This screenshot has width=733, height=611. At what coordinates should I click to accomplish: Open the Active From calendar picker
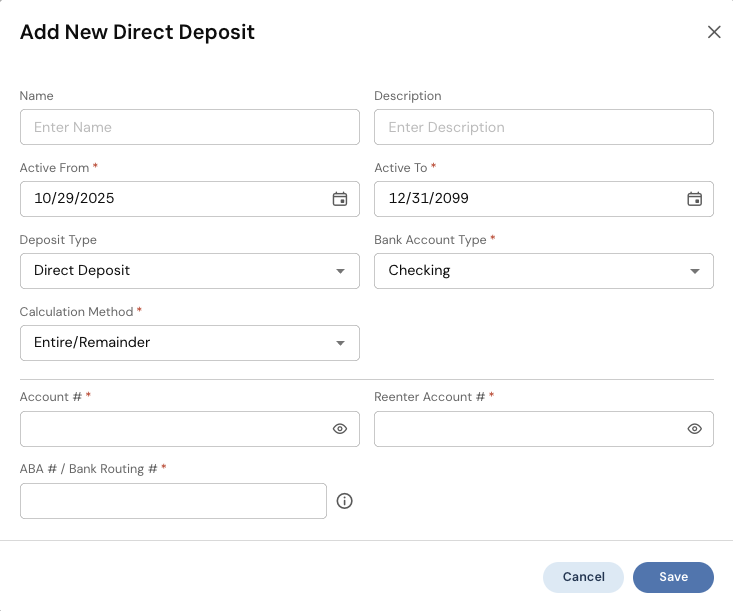(x=340, y=199)
